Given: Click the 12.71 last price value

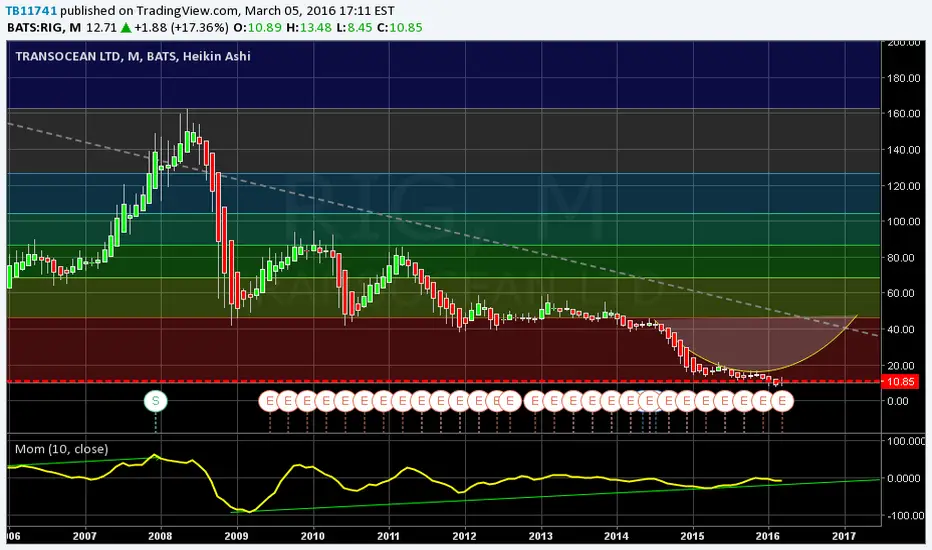Looking at the screenshot, I should coord(101,27).
